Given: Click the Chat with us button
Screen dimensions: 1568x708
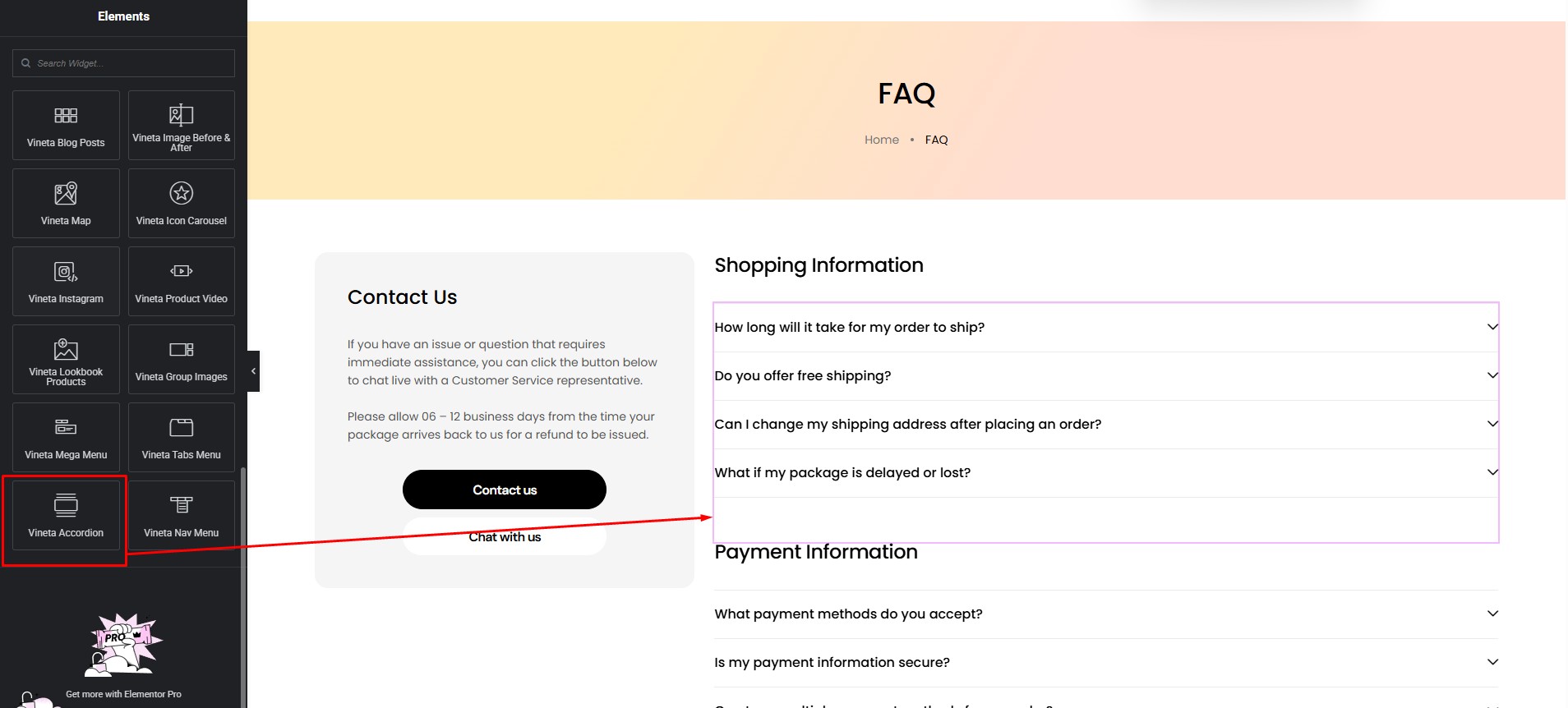Looking at the screenshot, I should click(505, 536).
